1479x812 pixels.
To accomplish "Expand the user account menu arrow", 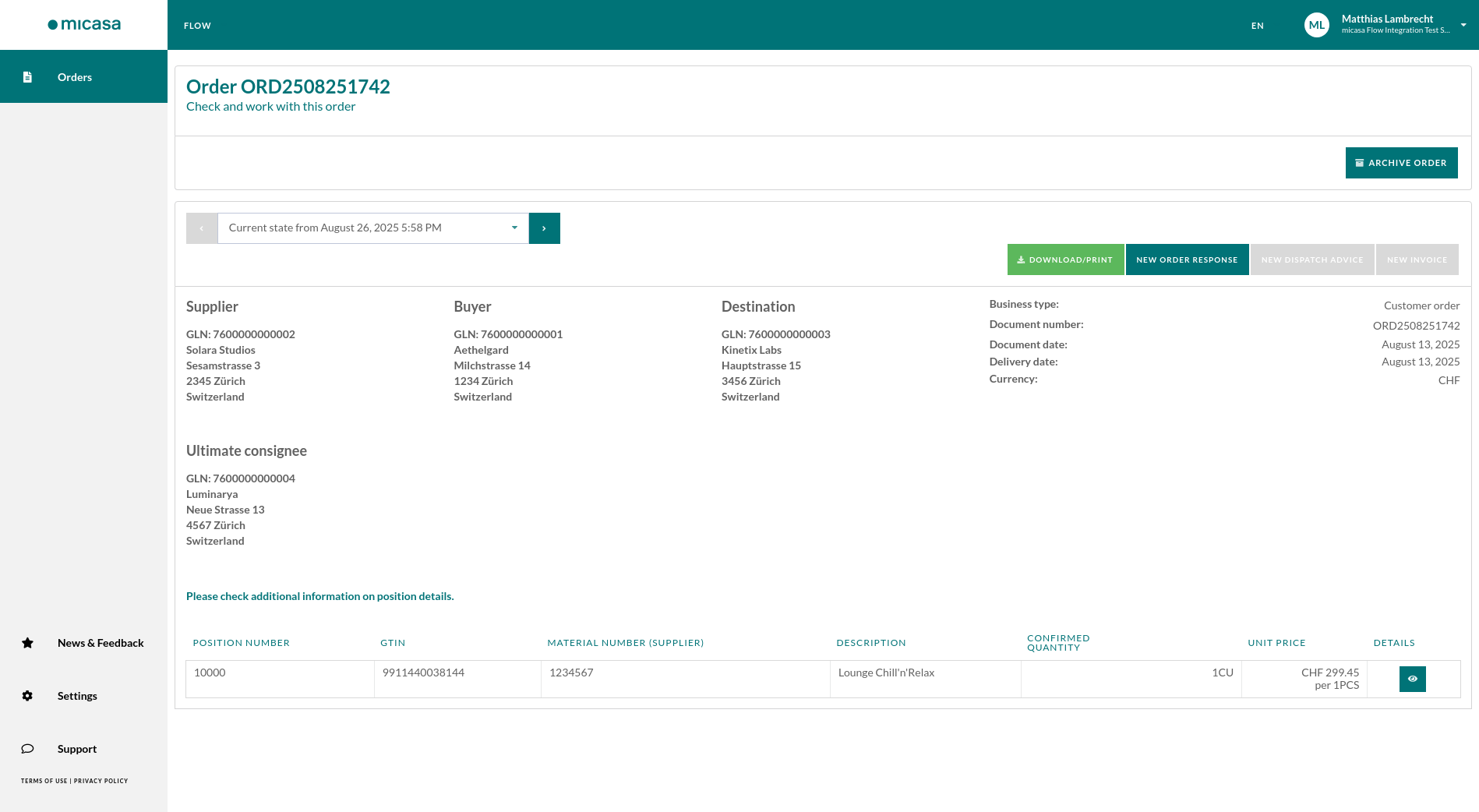I will [x=1463, y=25].
